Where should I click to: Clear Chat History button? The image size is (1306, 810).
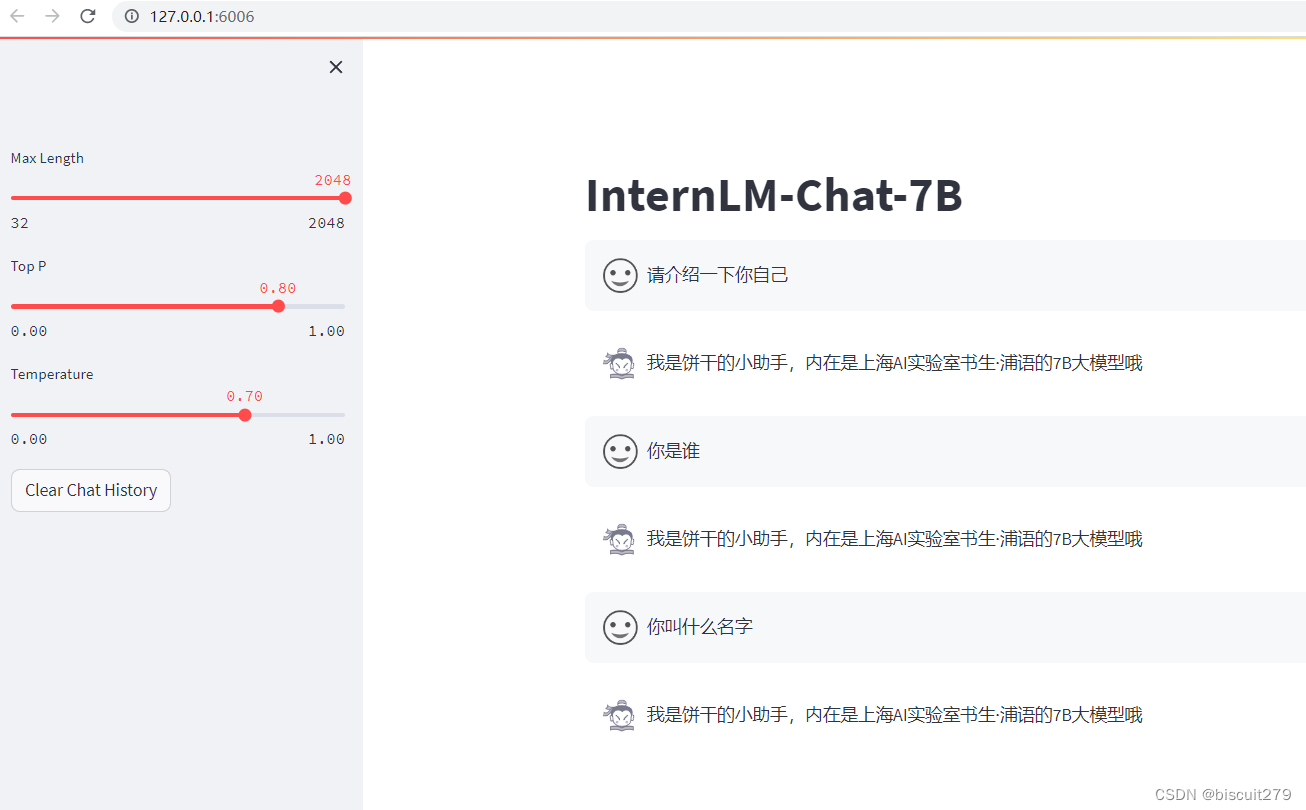click(91, 490)
